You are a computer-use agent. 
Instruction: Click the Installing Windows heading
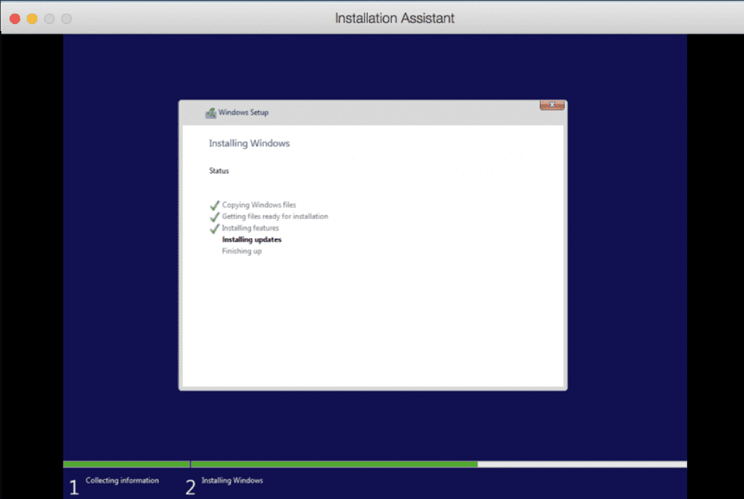249,143
